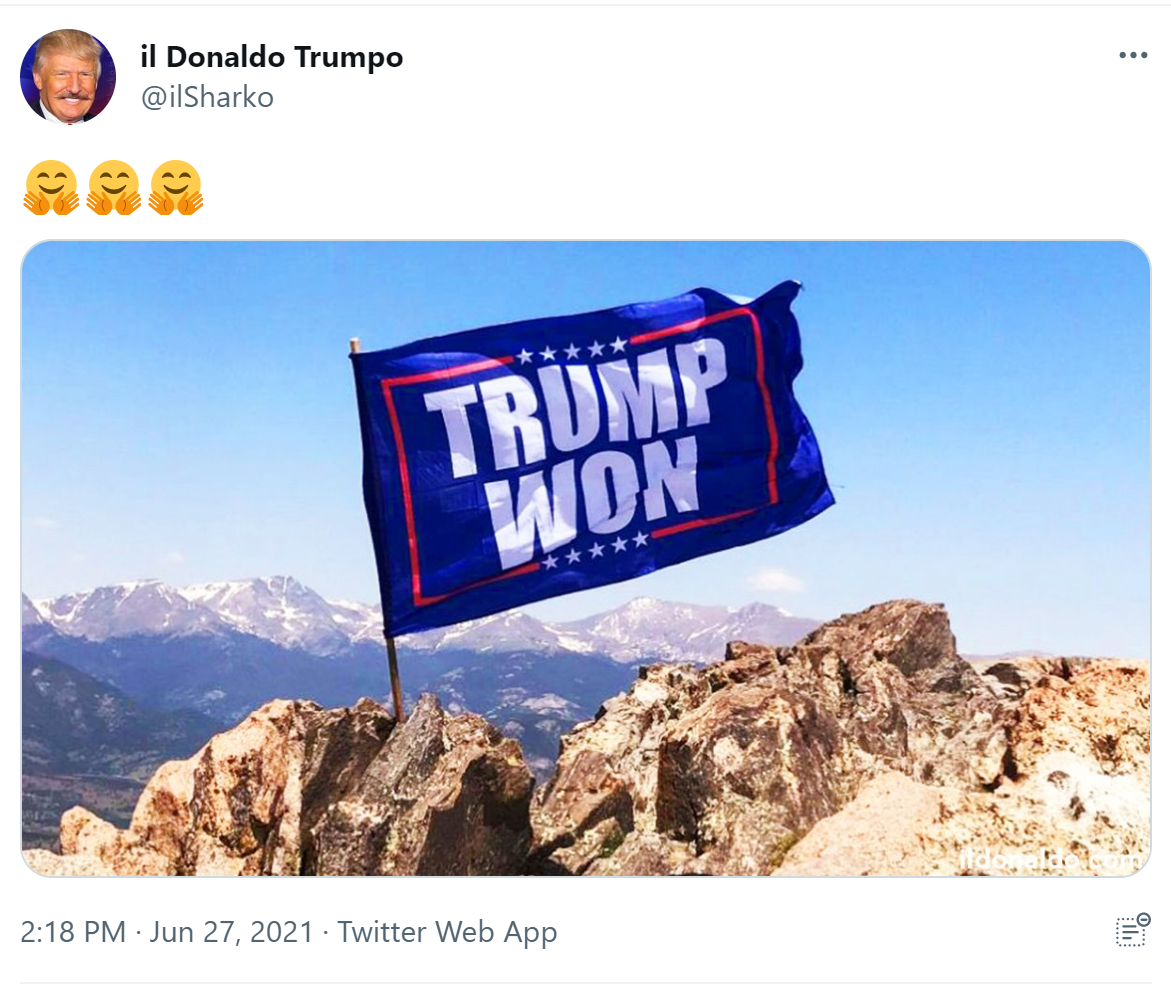
Task: Open the il Donaldo Trumpo display name
Action: (272, 57)
